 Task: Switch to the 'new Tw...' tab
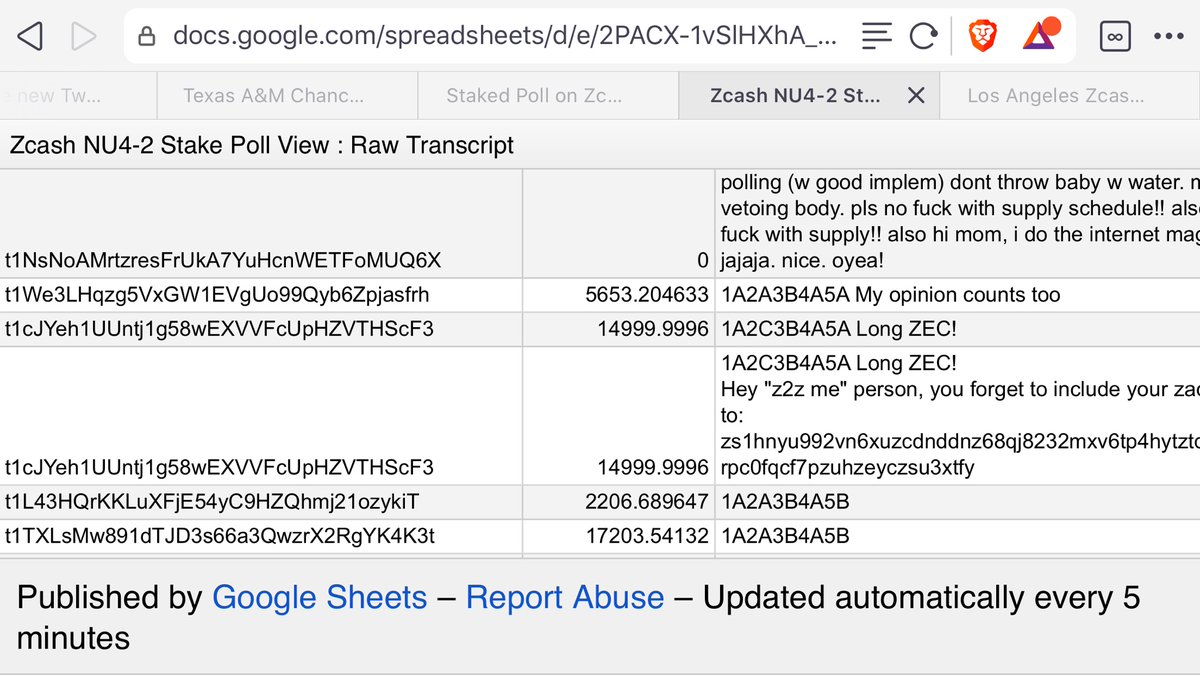[x=78, y=96]
